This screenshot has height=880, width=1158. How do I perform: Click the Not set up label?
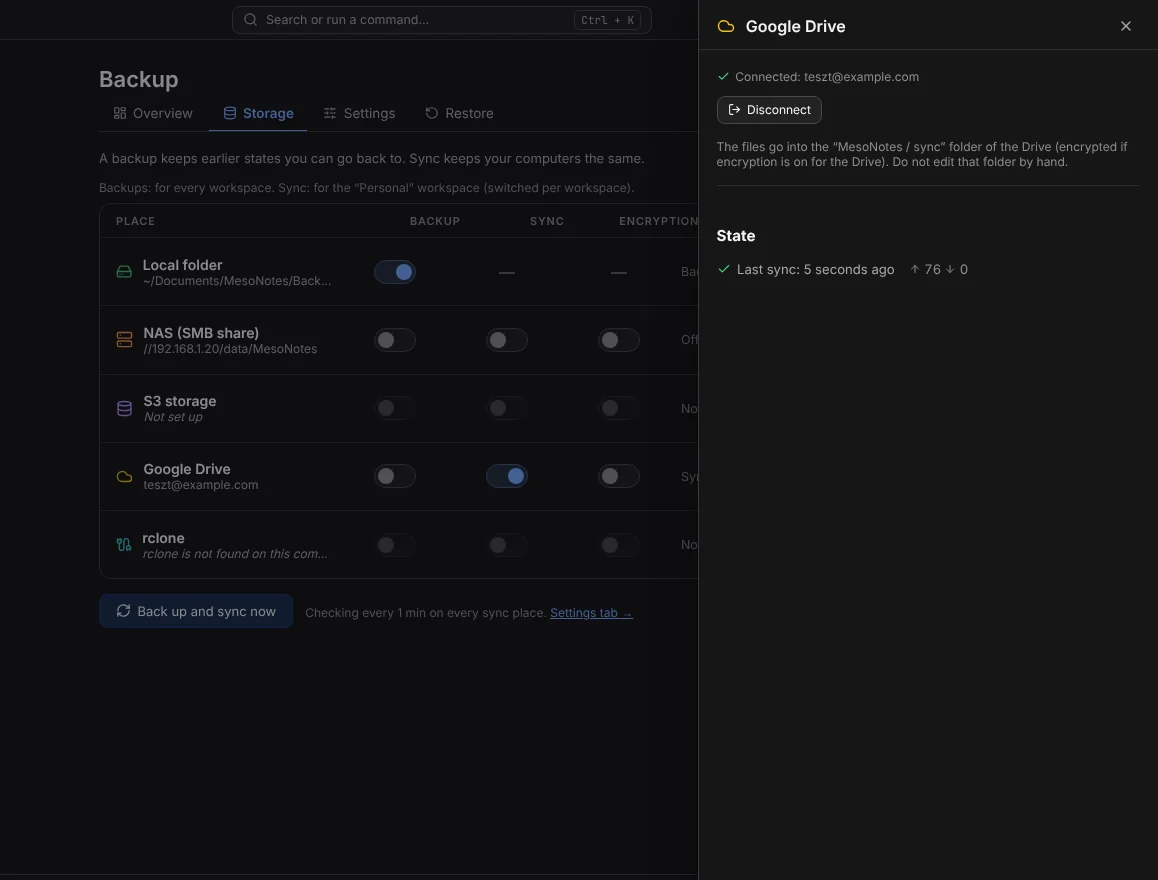pos(173,417)
